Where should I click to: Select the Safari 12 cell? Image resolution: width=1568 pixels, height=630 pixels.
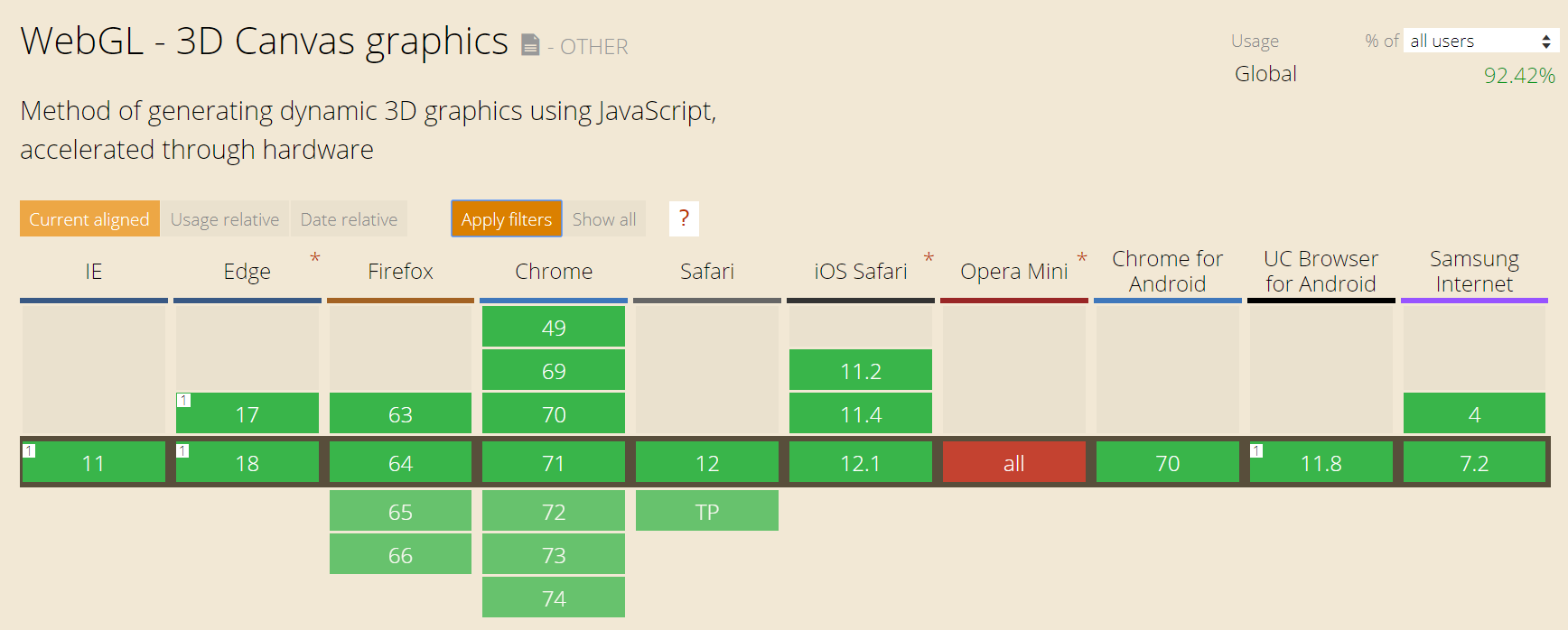coord(707,462)
